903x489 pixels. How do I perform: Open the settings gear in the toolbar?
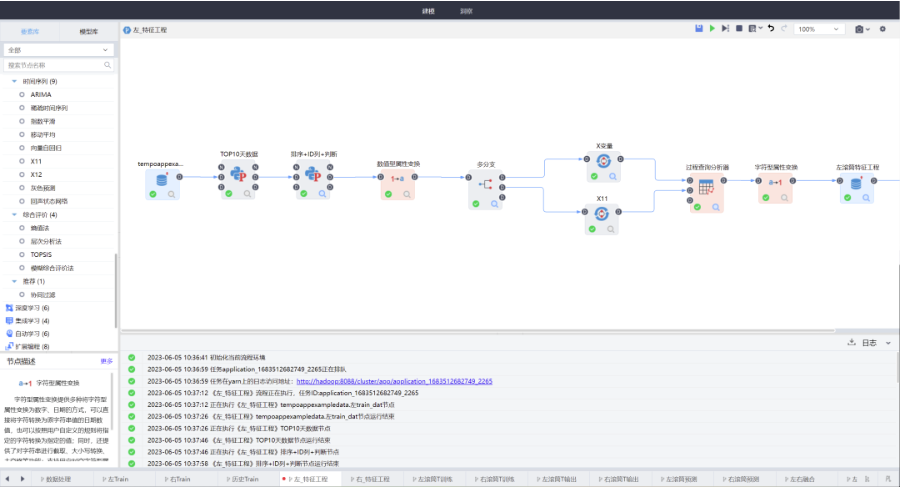tap(882, 29)
